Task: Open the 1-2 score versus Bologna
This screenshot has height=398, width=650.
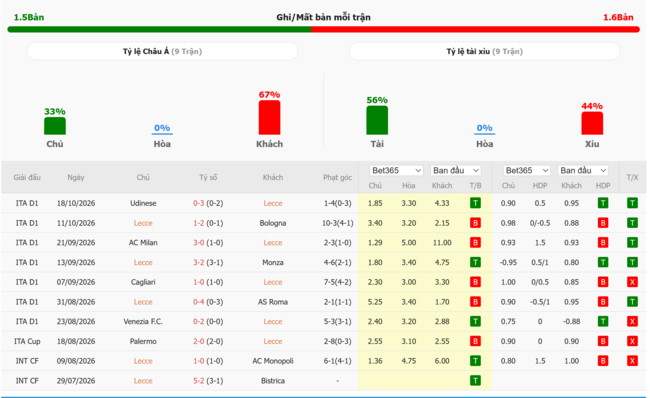Action: pyautogui.click(x=199, y=223)
